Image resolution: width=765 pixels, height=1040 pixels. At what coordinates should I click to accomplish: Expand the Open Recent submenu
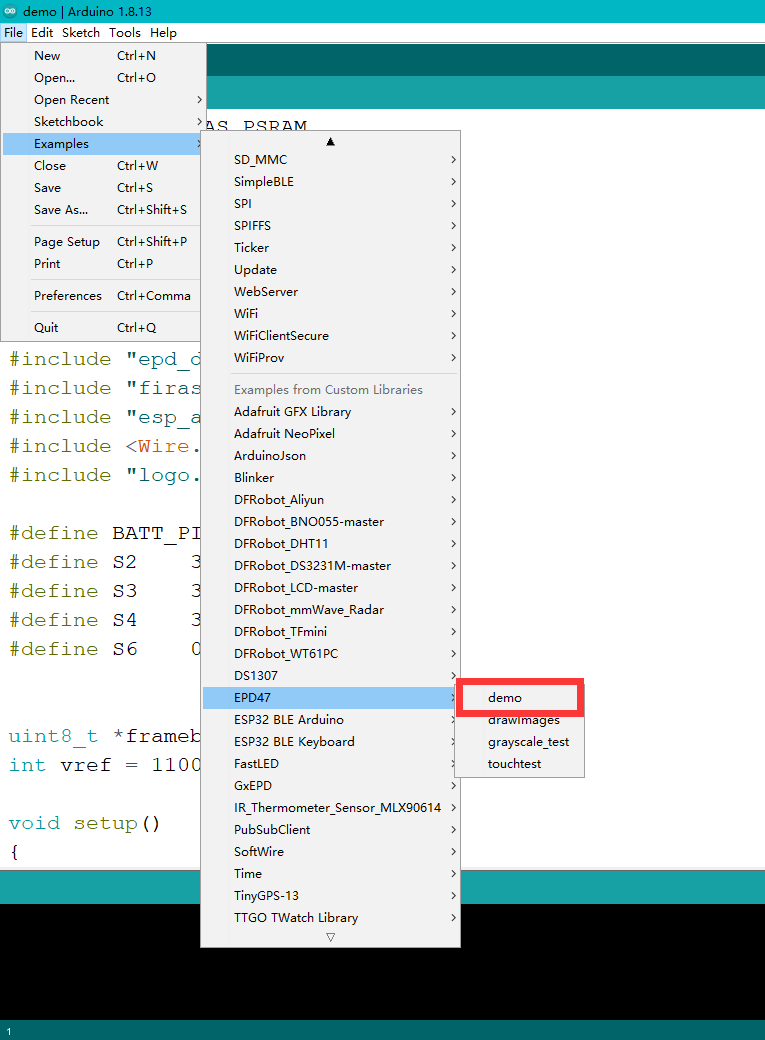(103, 99)
